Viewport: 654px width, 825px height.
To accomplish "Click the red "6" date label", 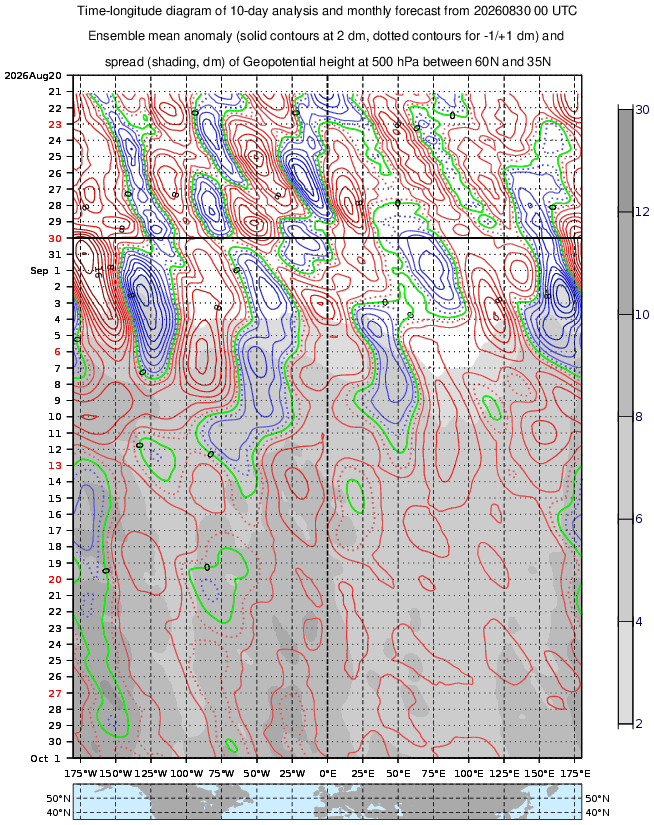I will pos(58,352).
